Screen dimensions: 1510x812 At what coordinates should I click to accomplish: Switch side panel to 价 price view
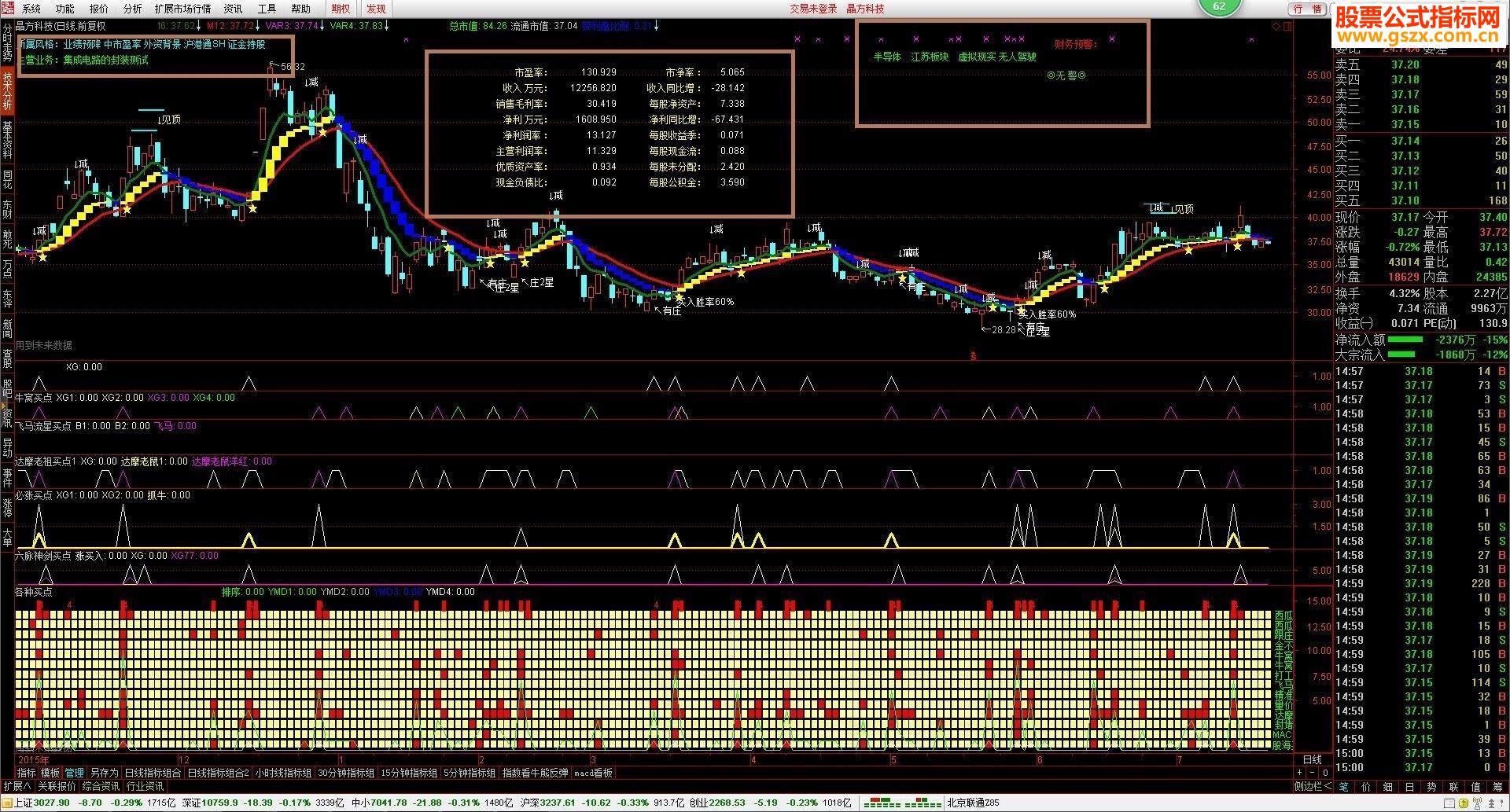click(x=1365, y=786)
